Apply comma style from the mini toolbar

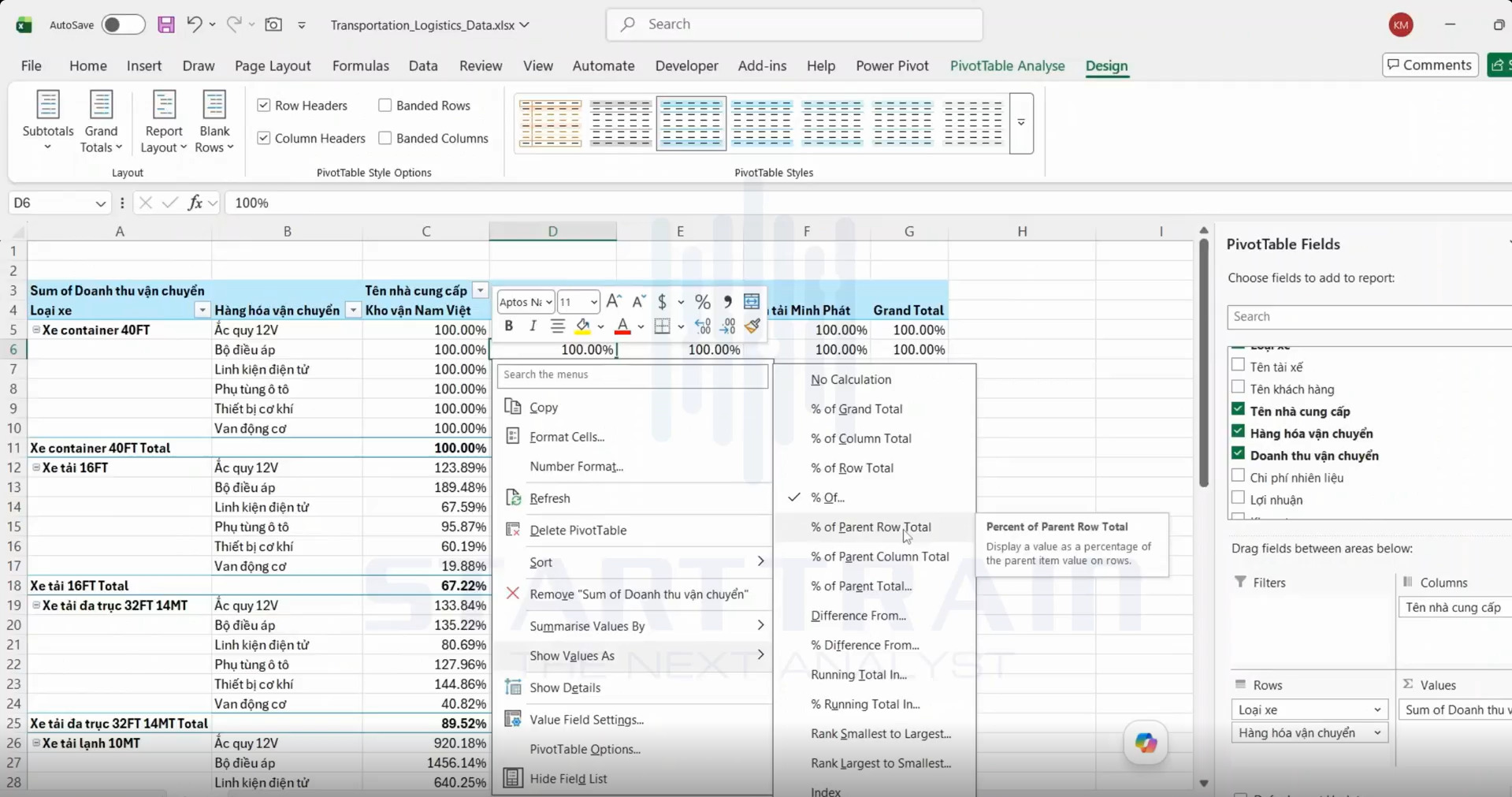pyautogui.click(x=727, y=302)
